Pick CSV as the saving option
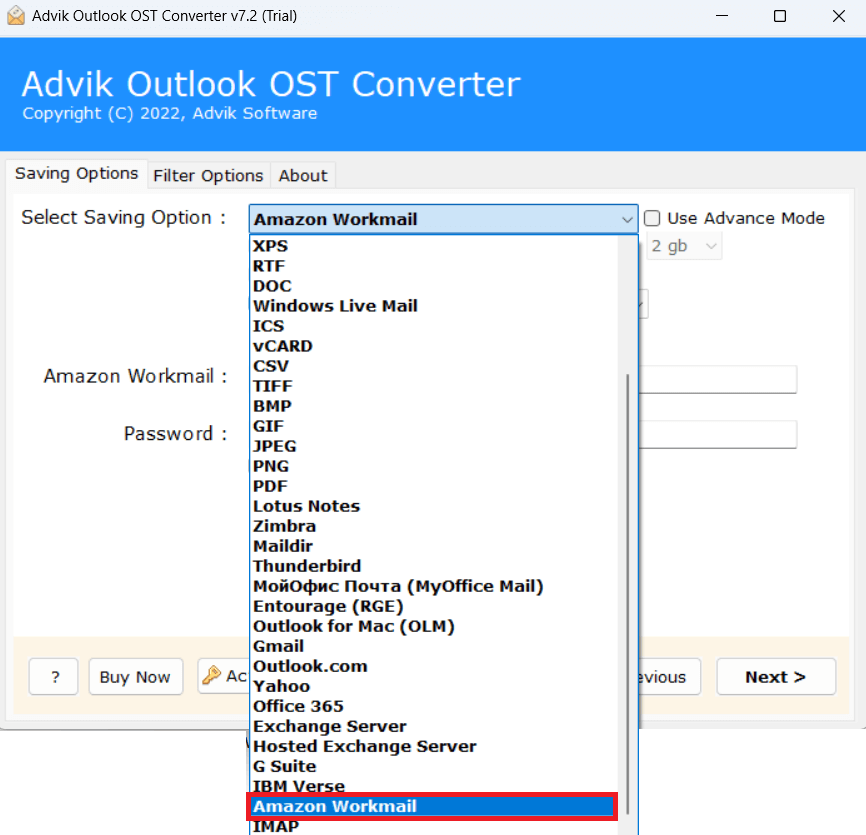Screen dimensions: 866x835 (x=434, y=366)
